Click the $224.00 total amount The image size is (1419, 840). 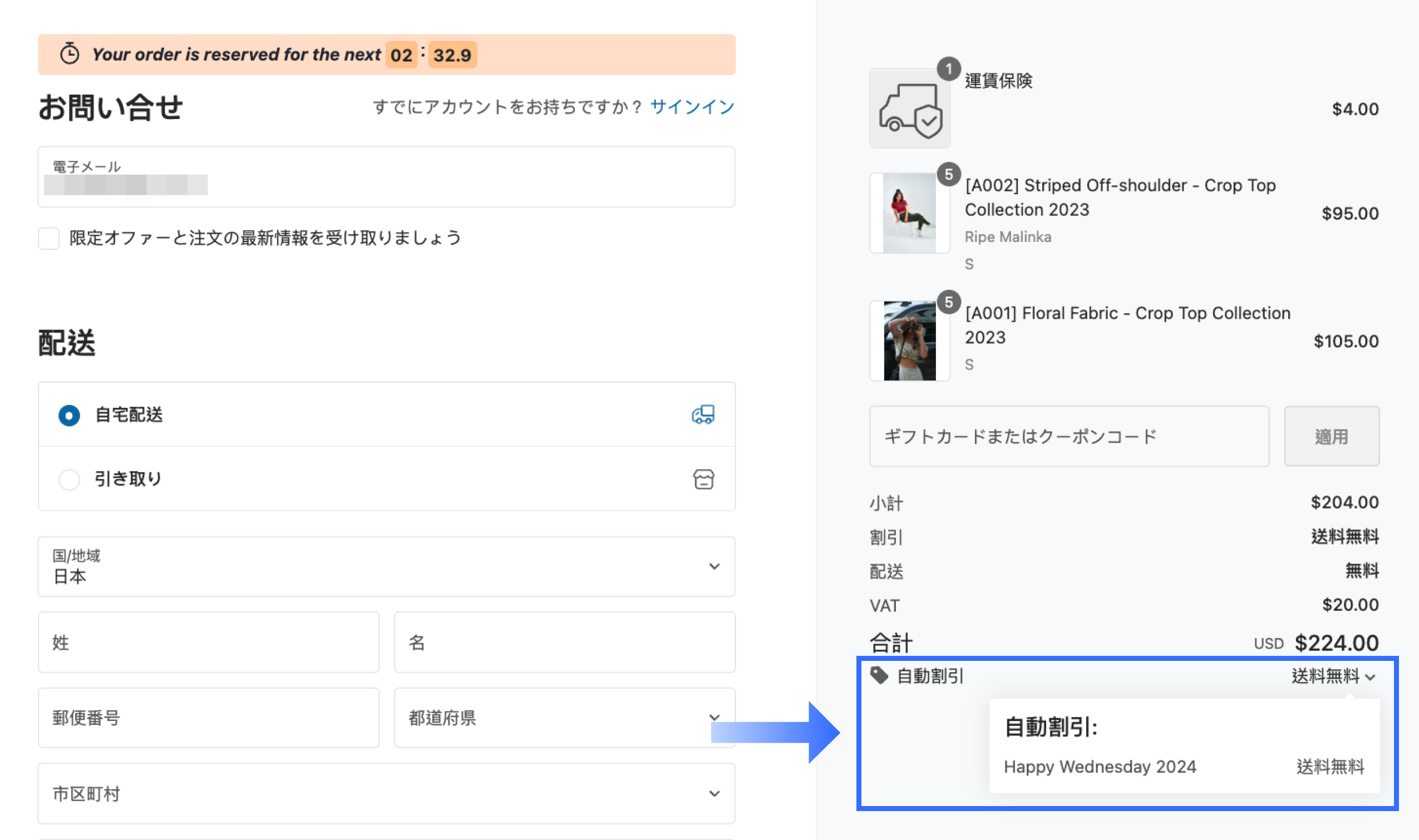point(1337,643)
